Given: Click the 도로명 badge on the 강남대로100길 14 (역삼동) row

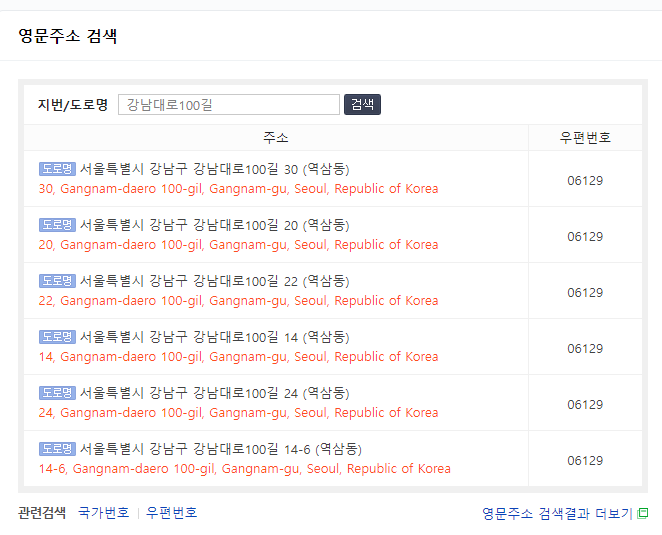Looking at the screenshot, I should coord(57,337).
